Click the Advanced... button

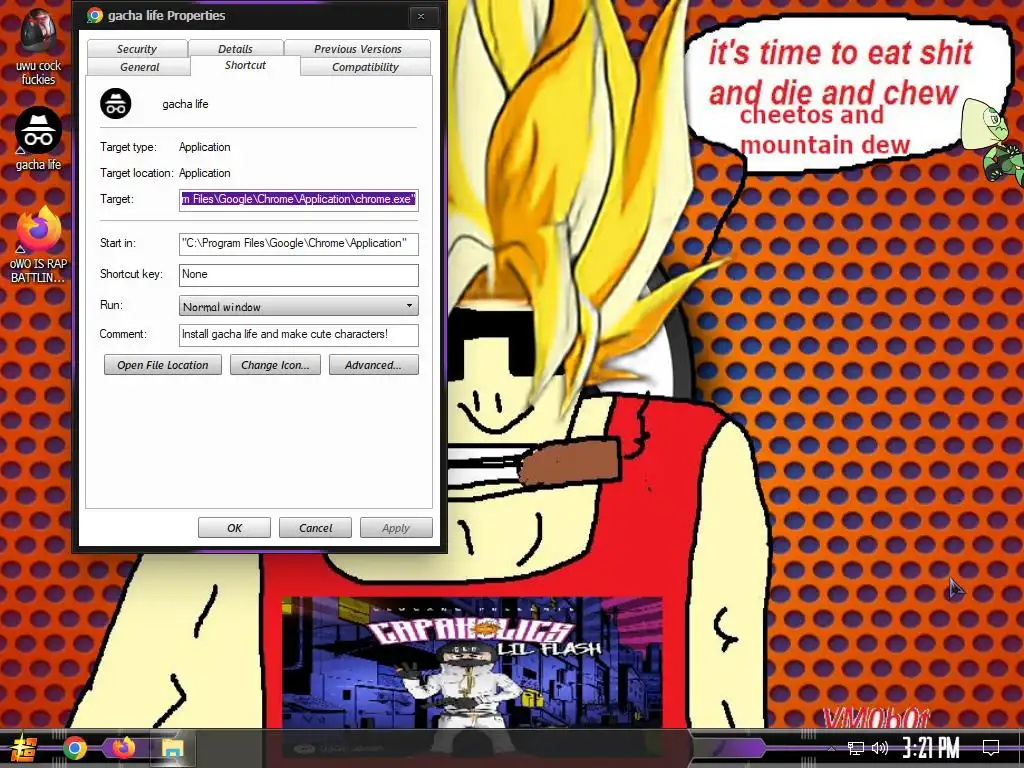pos(374,365)
